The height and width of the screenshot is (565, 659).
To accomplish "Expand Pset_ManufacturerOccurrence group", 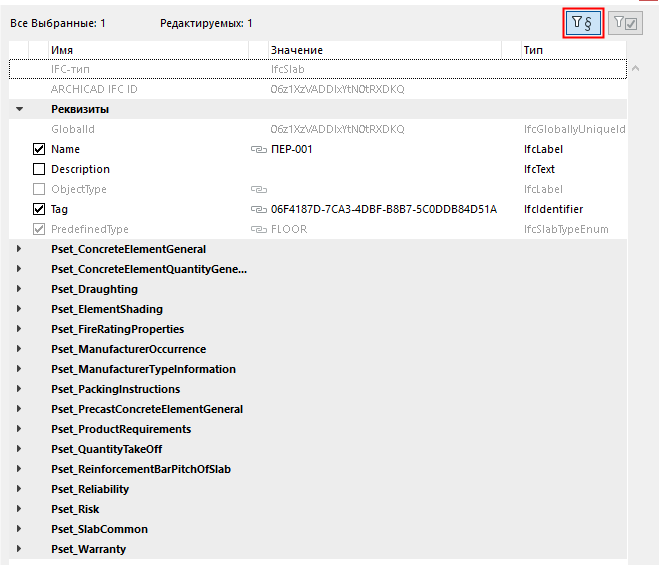I will pos(19,349).
